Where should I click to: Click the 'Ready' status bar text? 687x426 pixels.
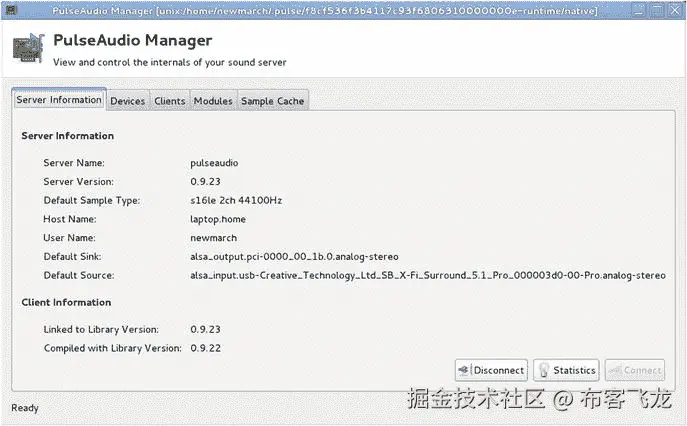pyautogui.click(x=25, y=408)
